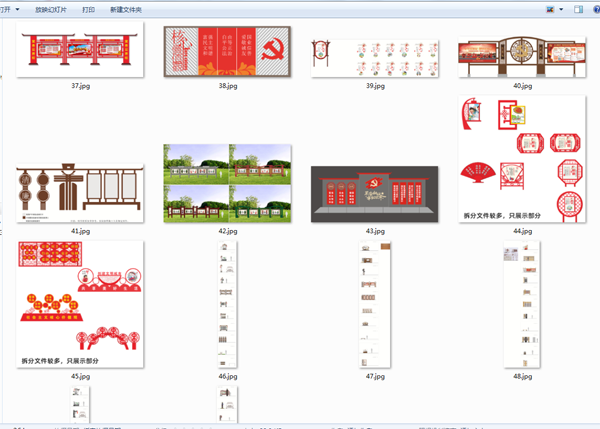Image resolution: width=600 pixels, height=429 pixels.
Task: Expand the view options dropdown arrow
Action: [562, 9]
